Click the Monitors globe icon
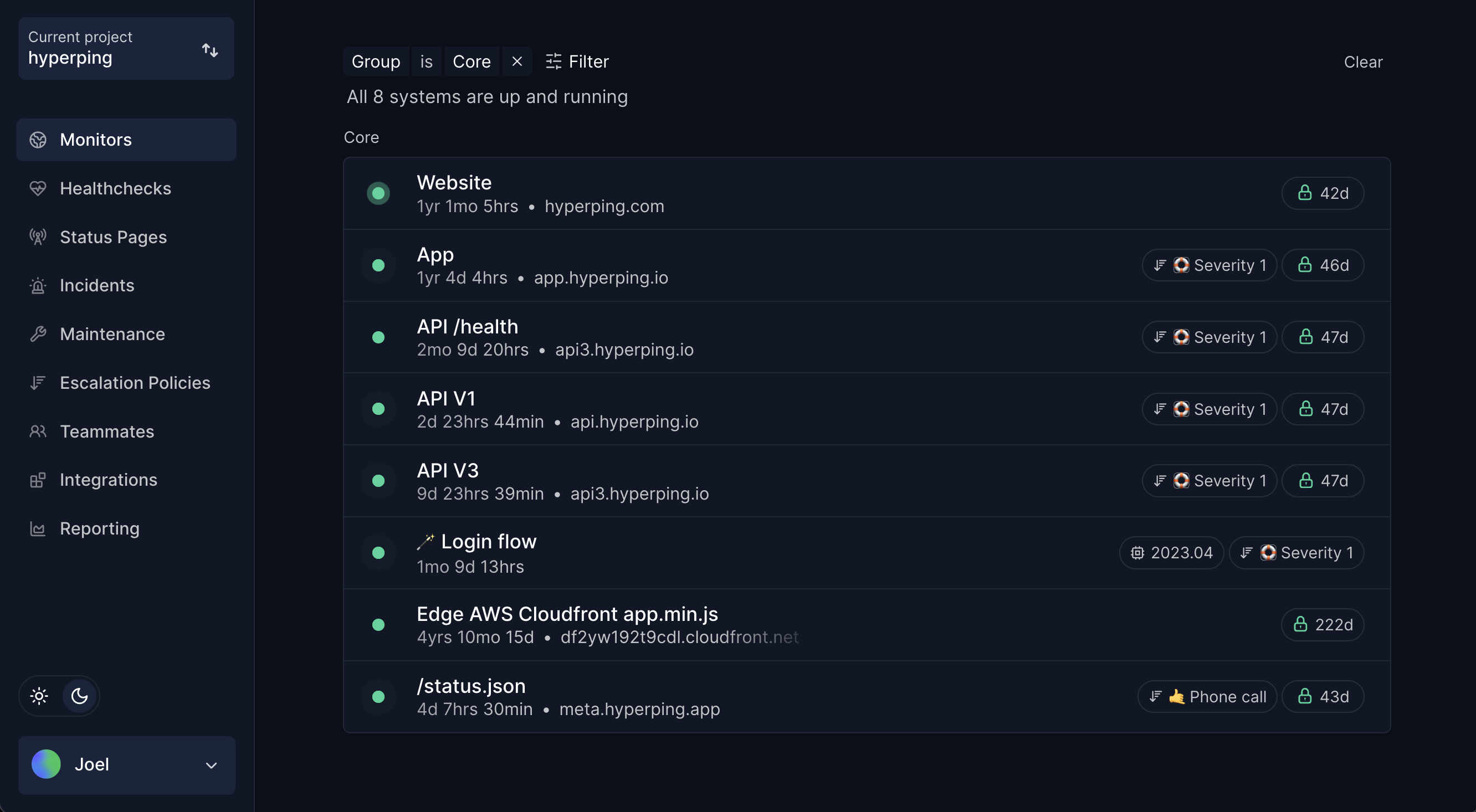Screen dimensions: 1476x812 point(38,140)
